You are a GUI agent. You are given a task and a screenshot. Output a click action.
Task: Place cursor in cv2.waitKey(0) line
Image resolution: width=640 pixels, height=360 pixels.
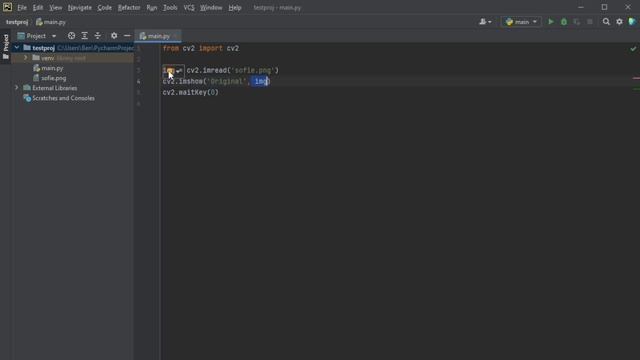[191, 93]
